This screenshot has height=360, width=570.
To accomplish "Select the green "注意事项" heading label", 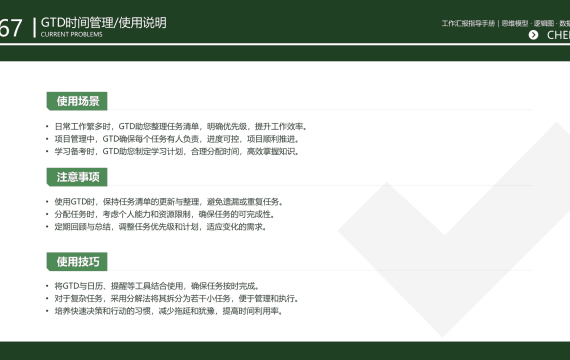I will click(77, 177).
